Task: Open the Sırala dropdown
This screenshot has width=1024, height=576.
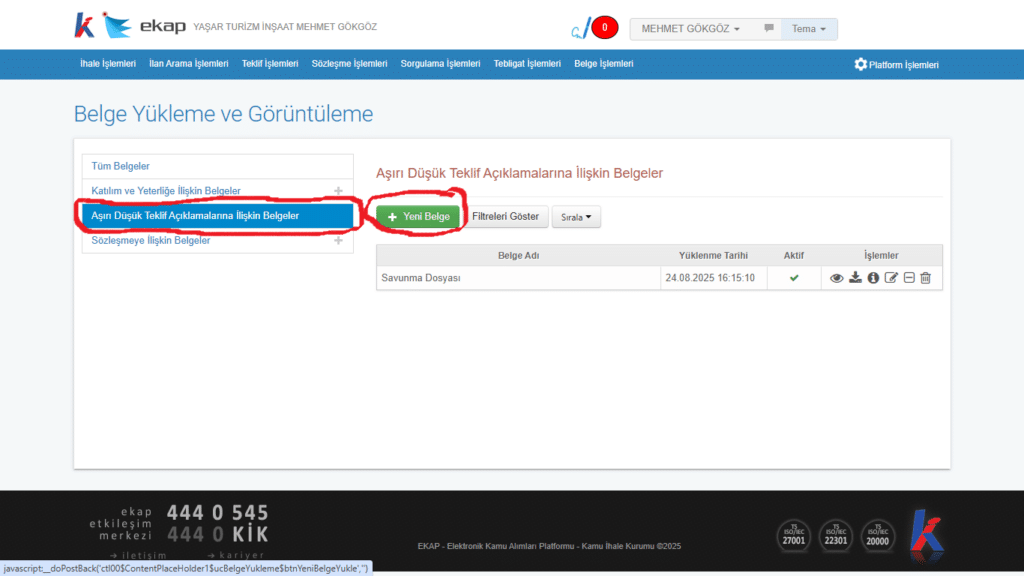Action: 575,216
